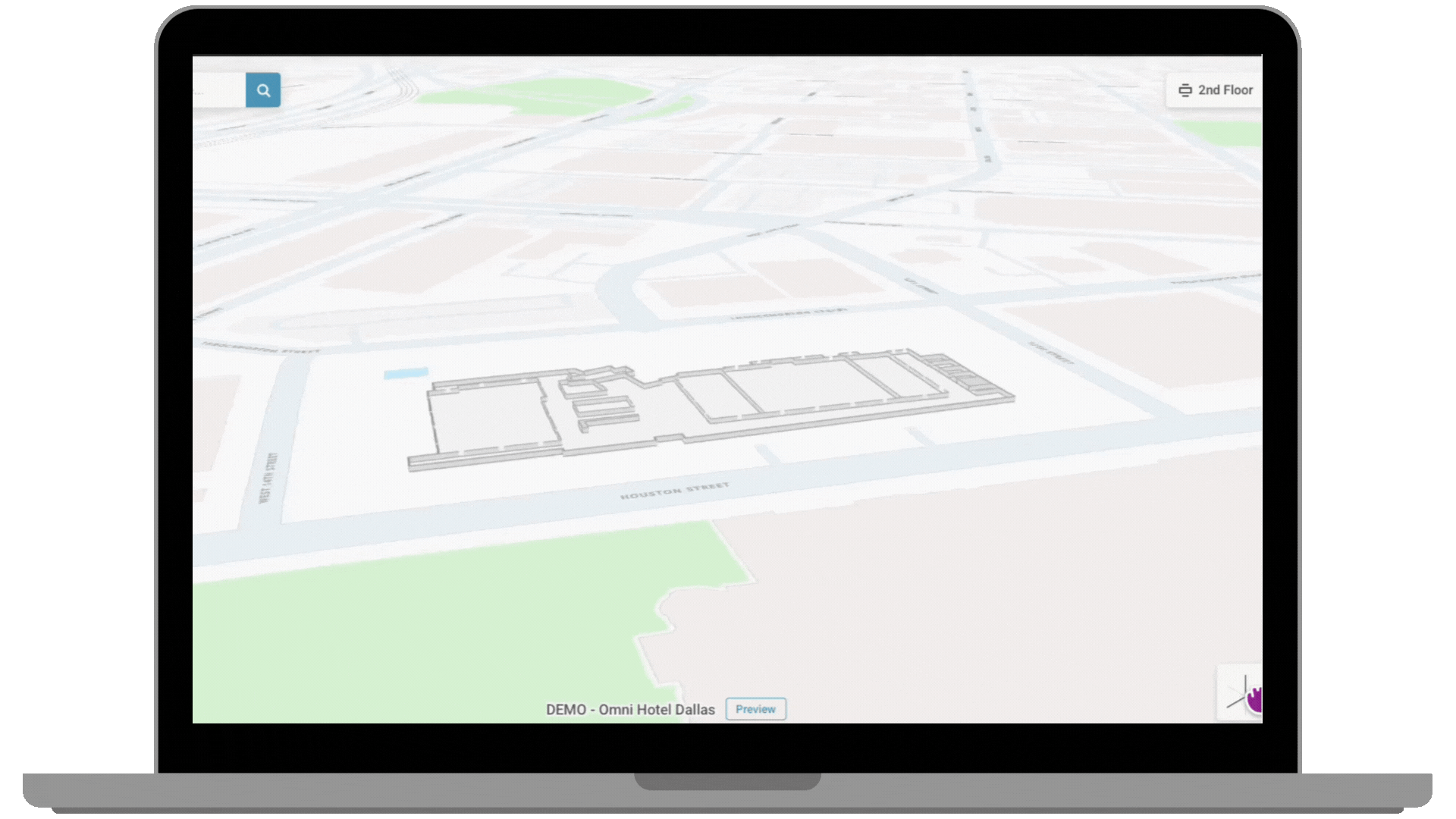The image size is (1456, 819).
Task: Click the purple hand cursor icon
Action: (x=1255, y=699)
